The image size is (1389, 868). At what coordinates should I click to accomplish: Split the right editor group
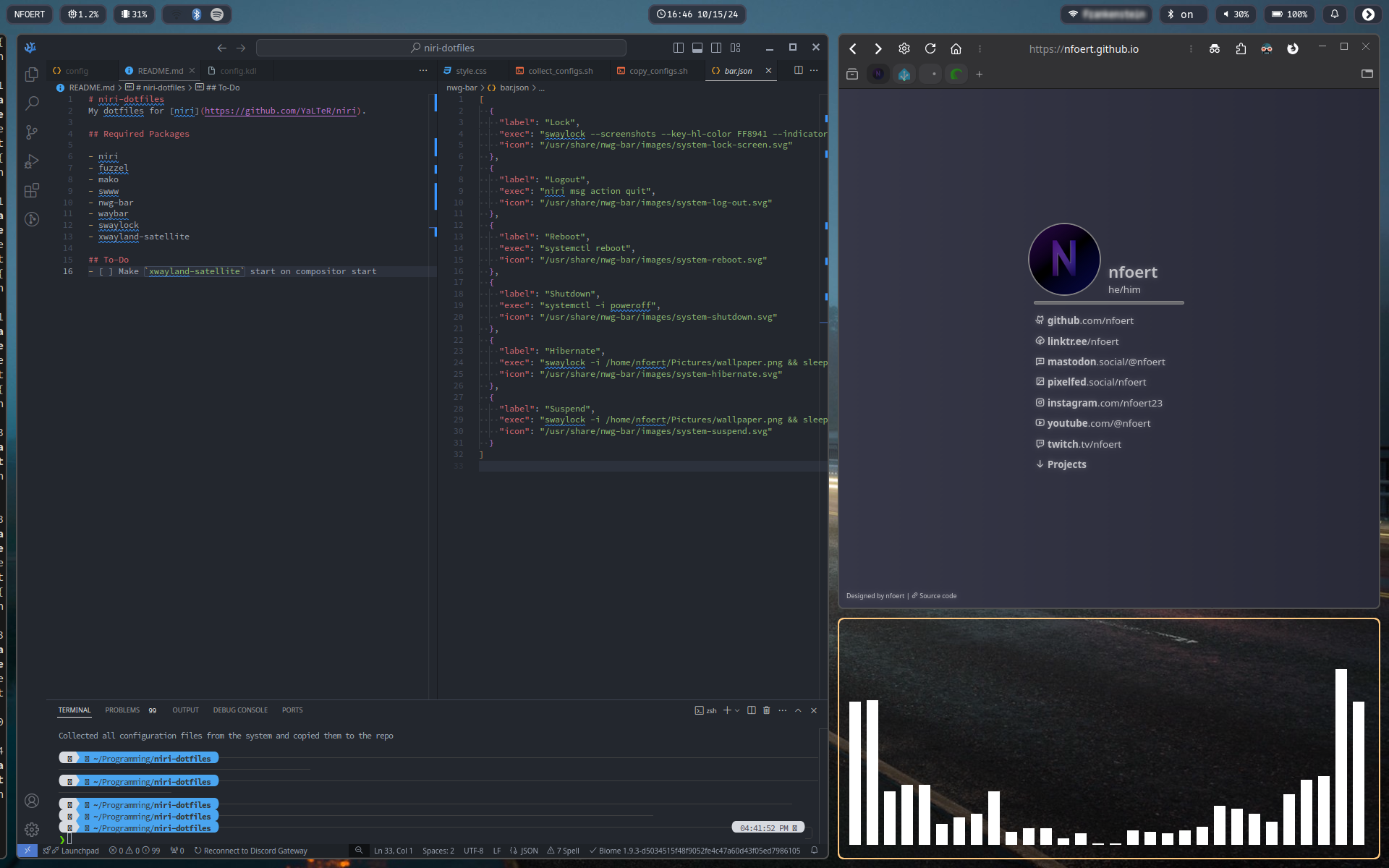799,70
